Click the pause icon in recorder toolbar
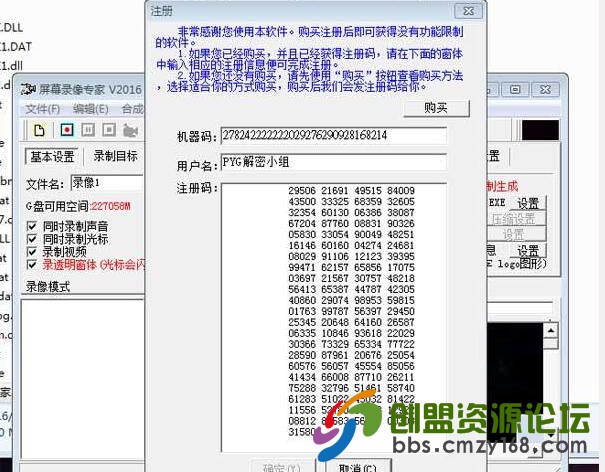Image resolution: width=605 pixels, height=472 pixels. pos(88,130)
